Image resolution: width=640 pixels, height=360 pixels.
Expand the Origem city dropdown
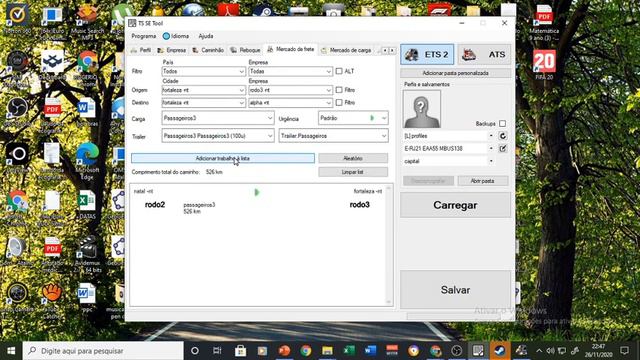click(241, 90)
